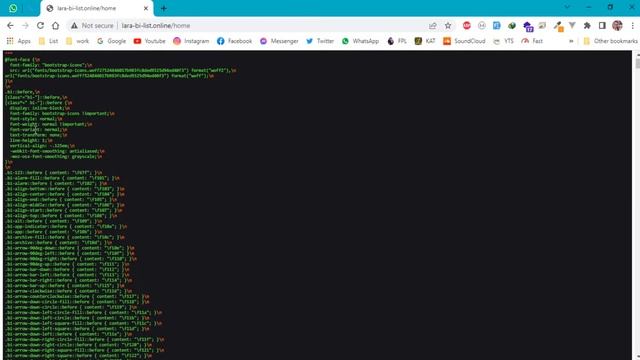Show hidden bookmarks with the chevron
The height and width of the screenshot is (360, 640).
pos(571,41)
